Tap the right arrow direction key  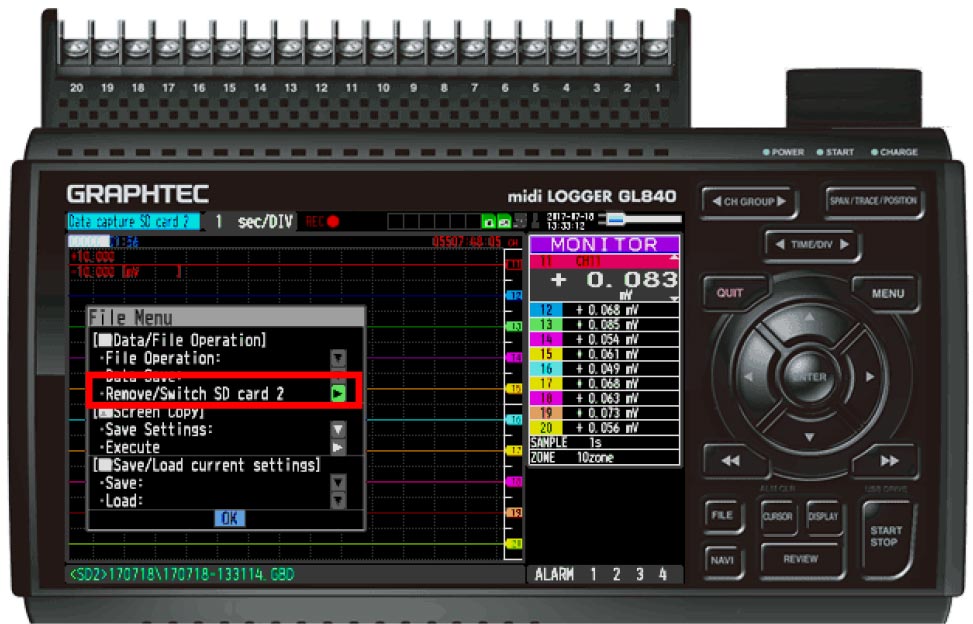(x=870, y=377)
